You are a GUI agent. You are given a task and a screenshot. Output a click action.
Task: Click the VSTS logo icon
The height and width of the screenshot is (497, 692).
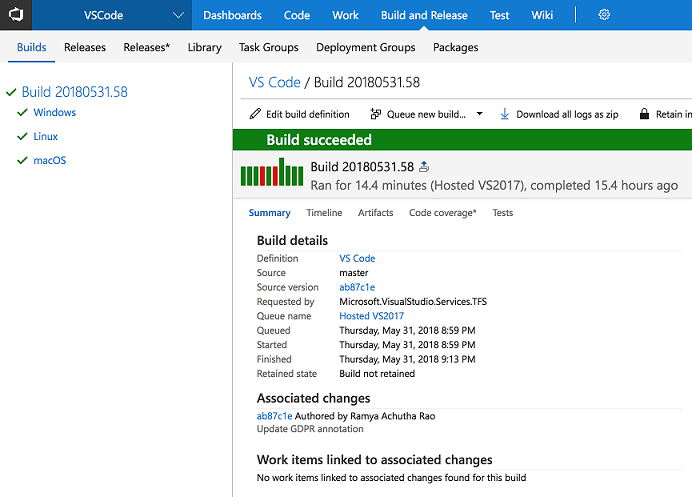click(16, 15)
